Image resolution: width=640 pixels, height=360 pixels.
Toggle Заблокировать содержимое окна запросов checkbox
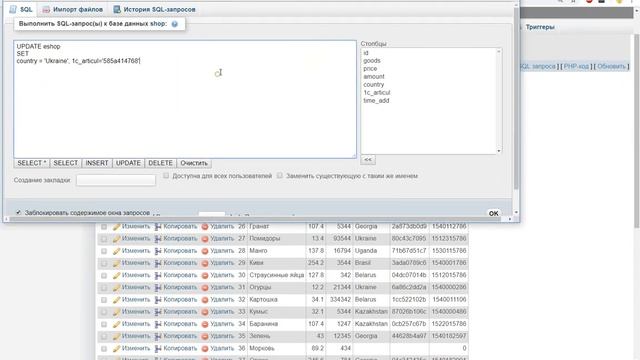point(18,213)
